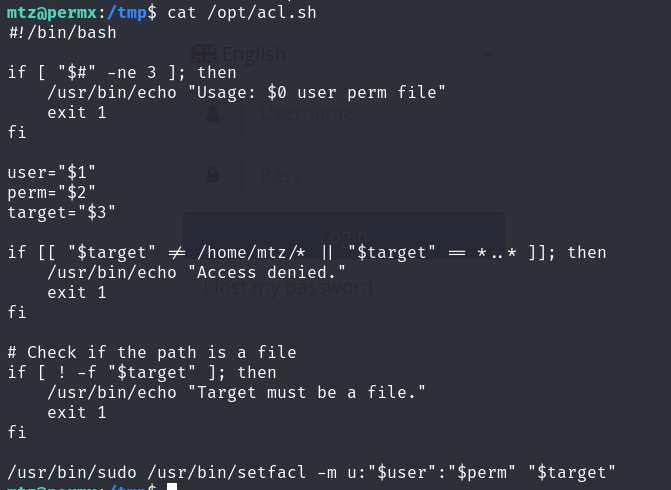Click the mtz@permx prompt at the top

(52, 13)
